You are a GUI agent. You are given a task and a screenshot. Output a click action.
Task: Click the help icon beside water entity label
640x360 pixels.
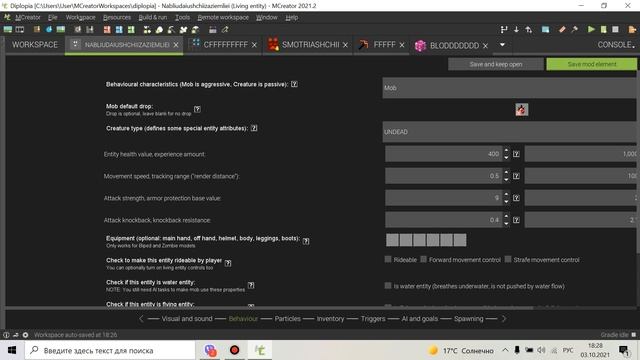[x=251, y=285]
